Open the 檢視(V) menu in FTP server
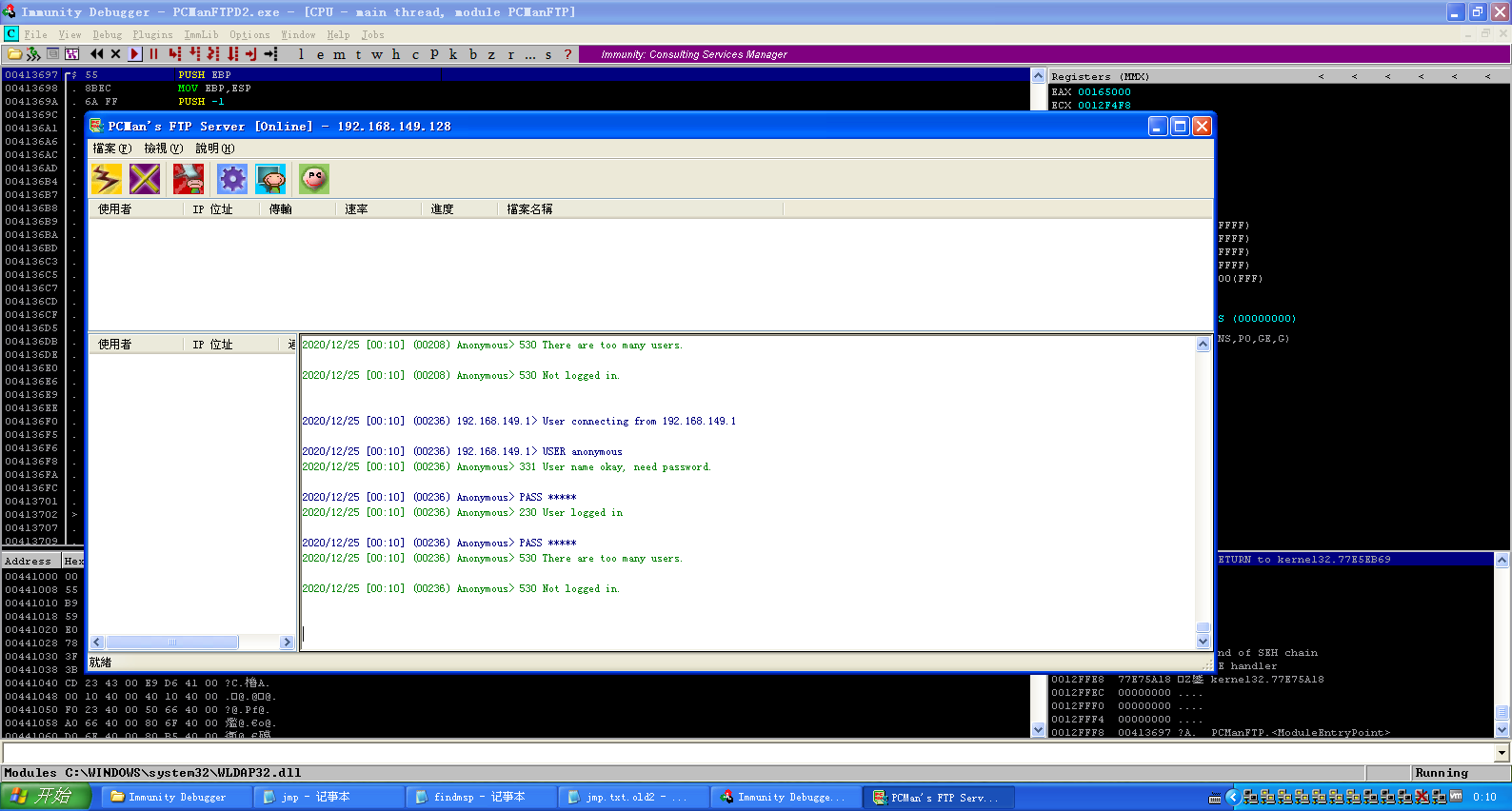 (163, 148)
